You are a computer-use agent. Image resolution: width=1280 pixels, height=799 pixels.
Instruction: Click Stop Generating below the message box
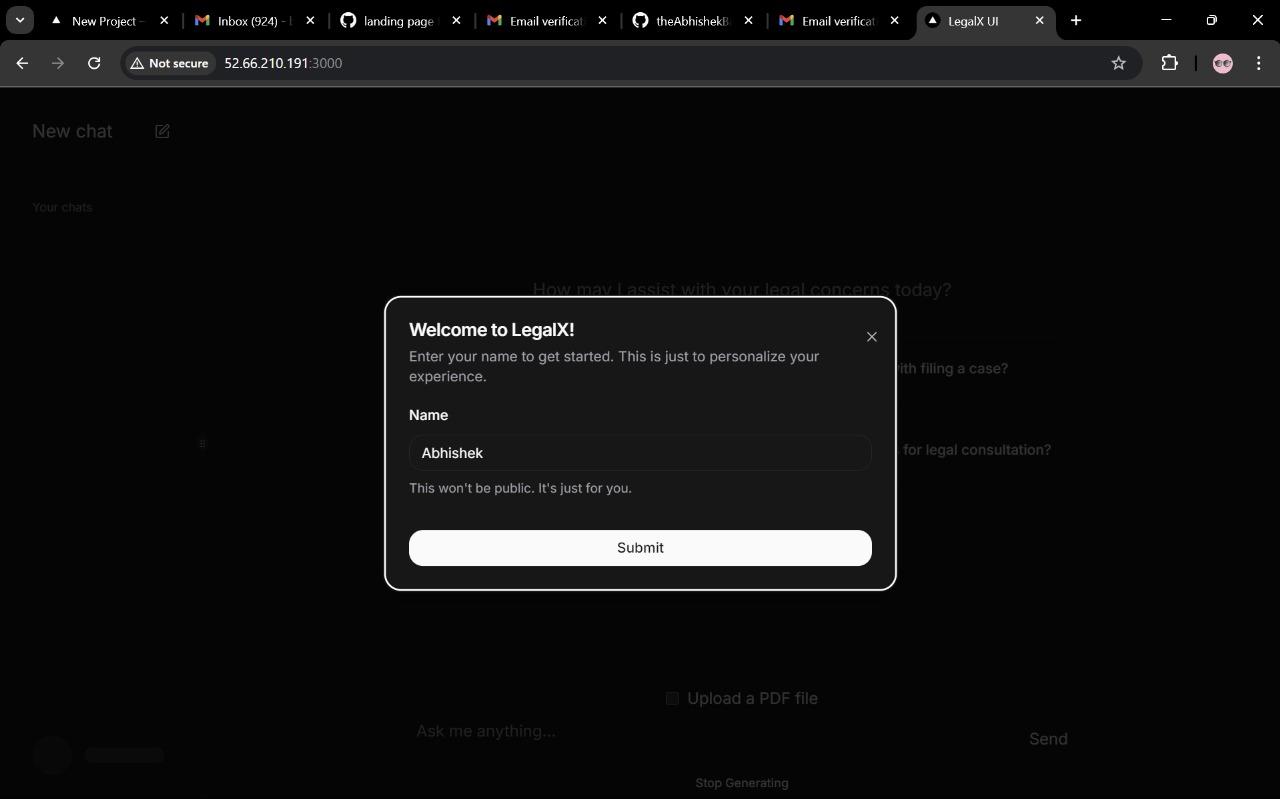(x=742, y=783)
